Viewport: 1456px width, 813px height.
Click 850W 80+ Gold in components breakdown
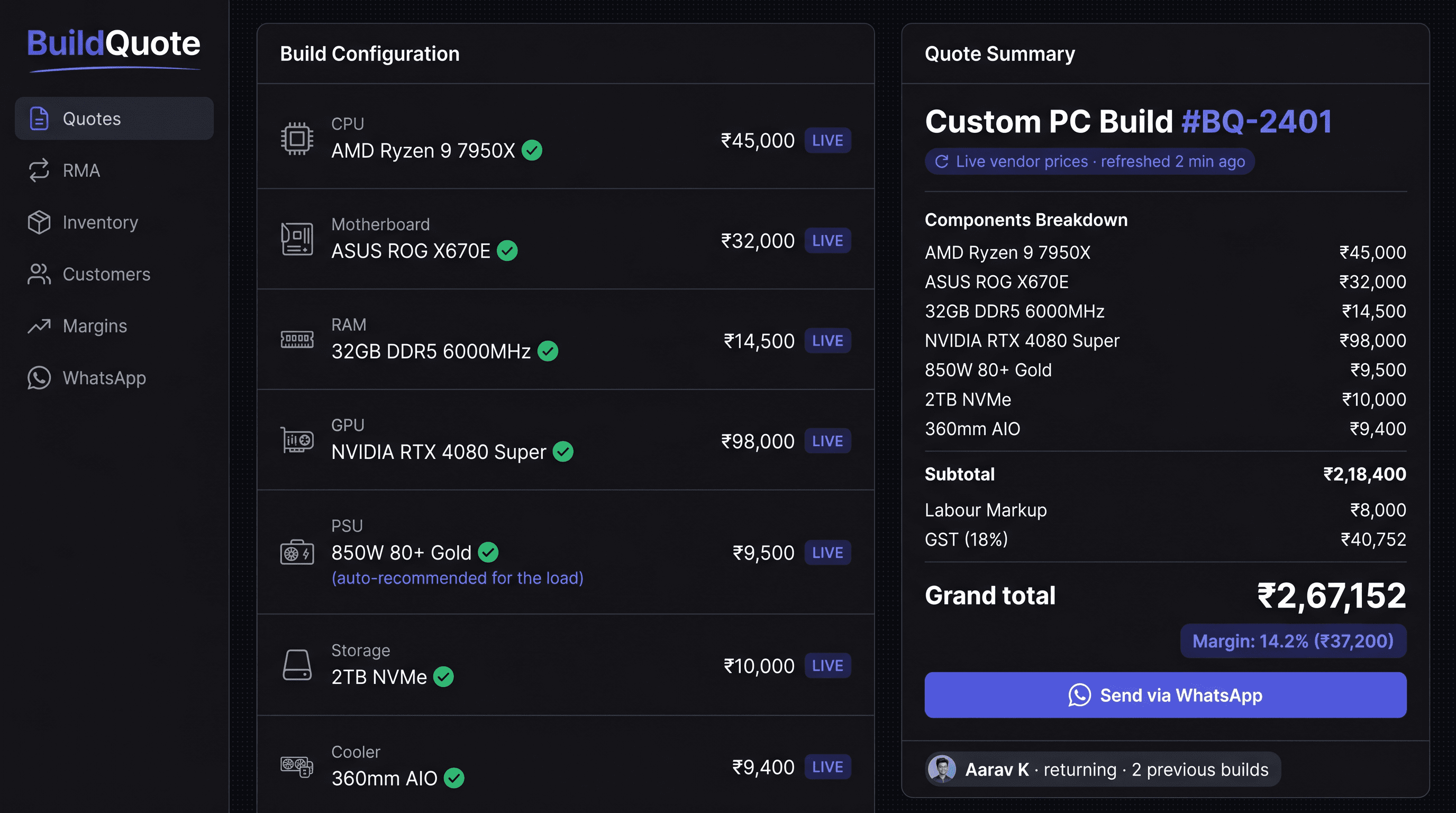(988, 370)
